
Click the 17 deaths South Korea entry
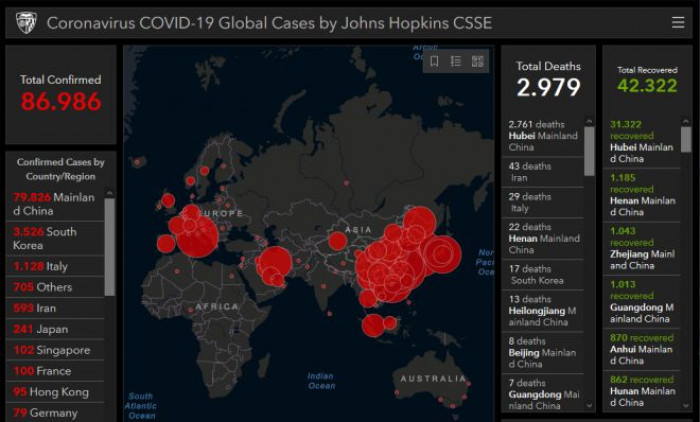(x=543, y=275)
